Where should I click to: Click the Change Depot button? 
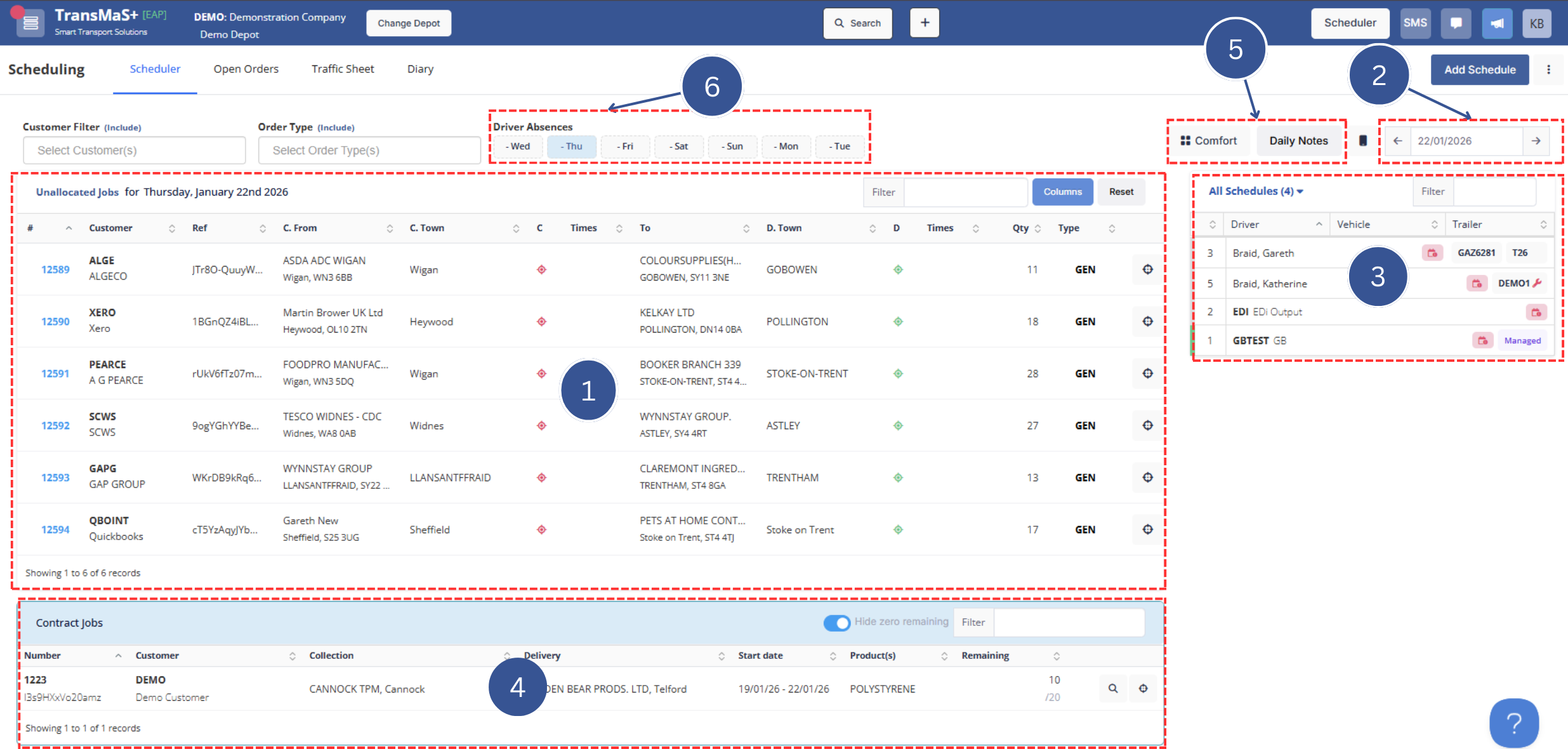[408, 23]
